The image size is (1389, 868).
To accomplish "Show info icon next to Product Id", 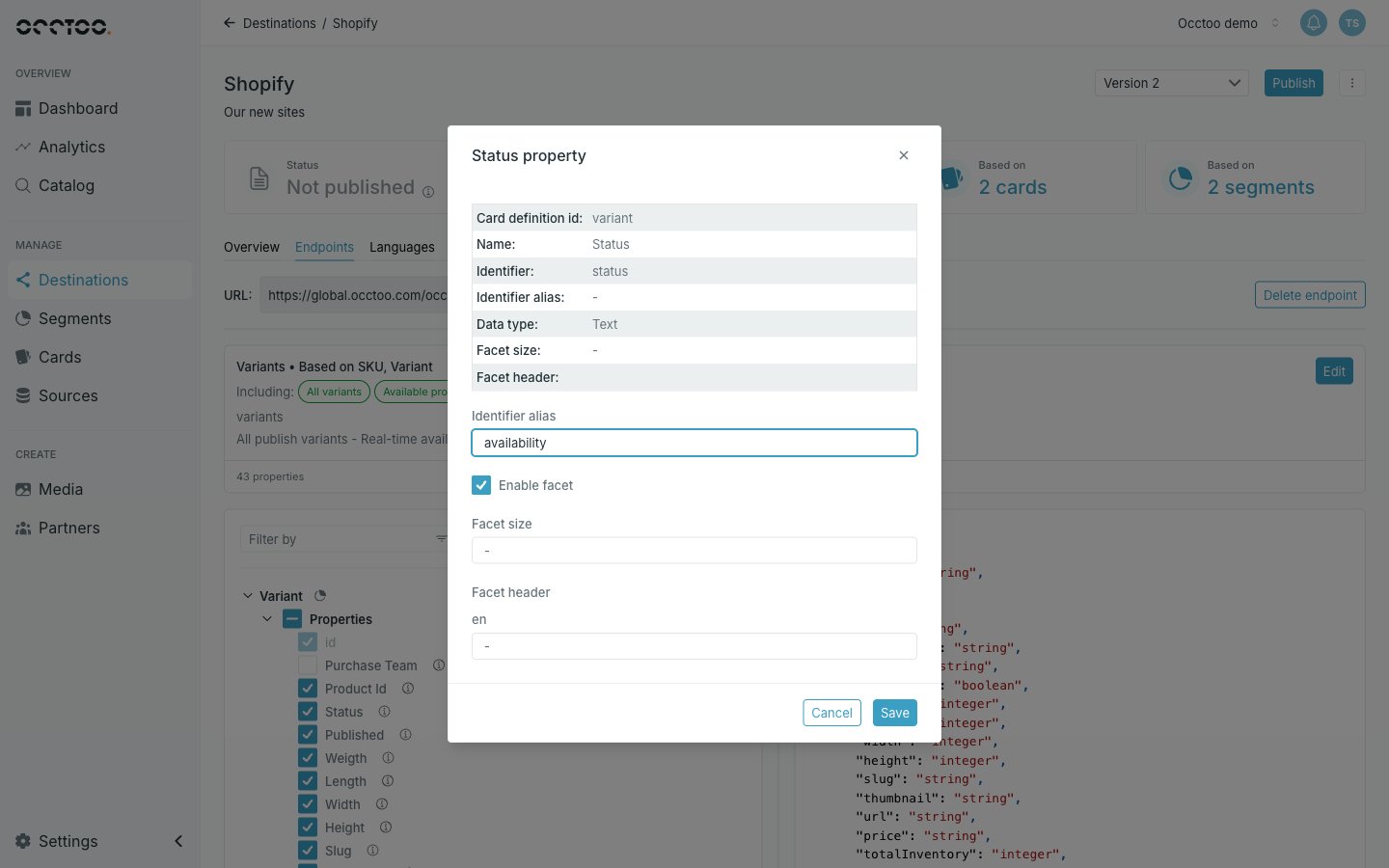I will (x=408, y=689).
